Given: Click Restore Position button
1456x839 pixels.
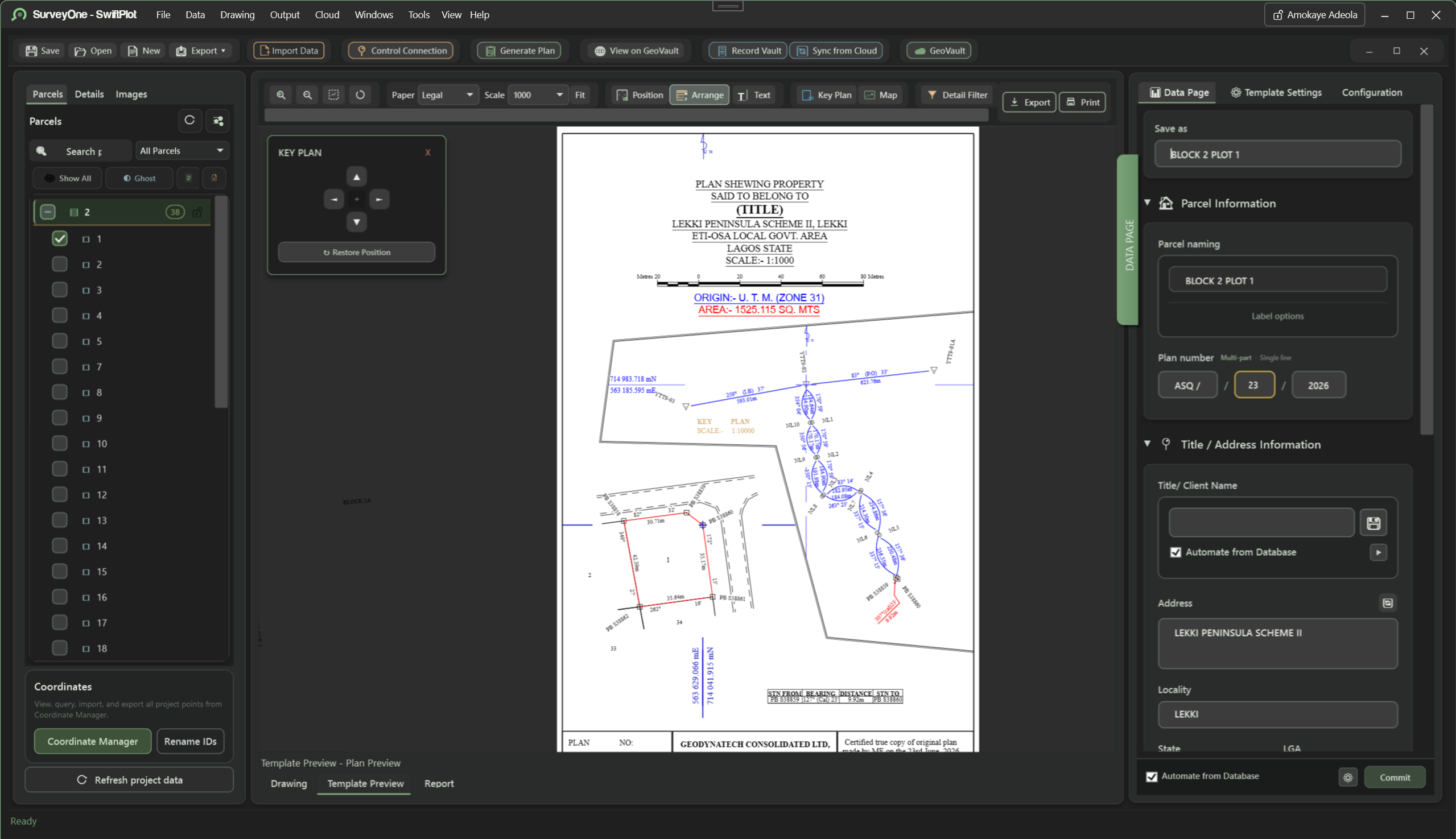Looking at the screenshot, I should 357,253.
